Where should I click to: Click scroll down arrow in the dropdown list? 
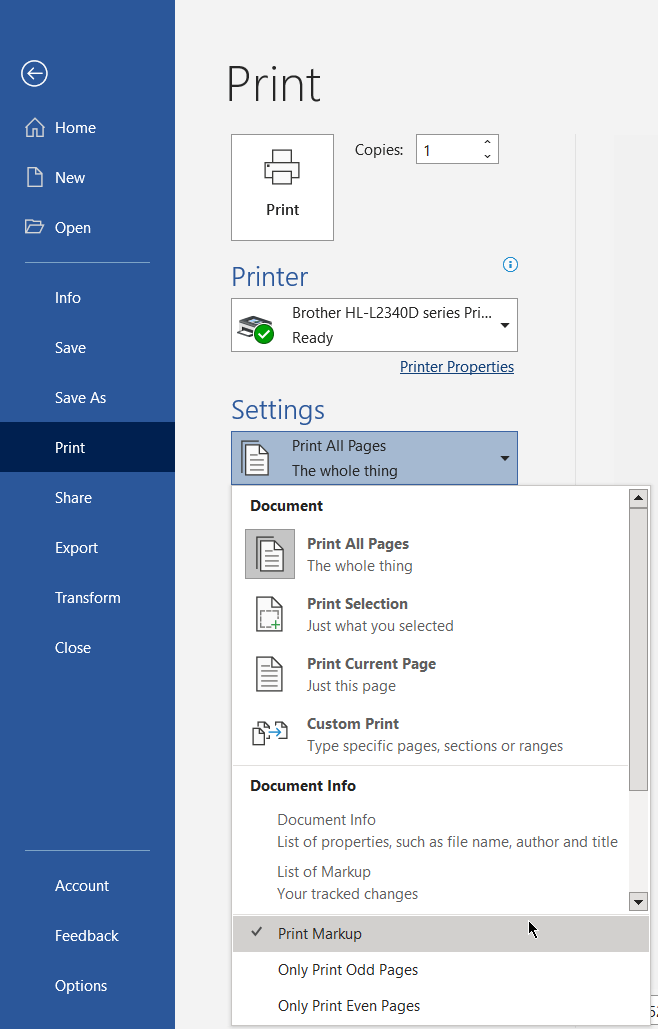coord(638,901)
